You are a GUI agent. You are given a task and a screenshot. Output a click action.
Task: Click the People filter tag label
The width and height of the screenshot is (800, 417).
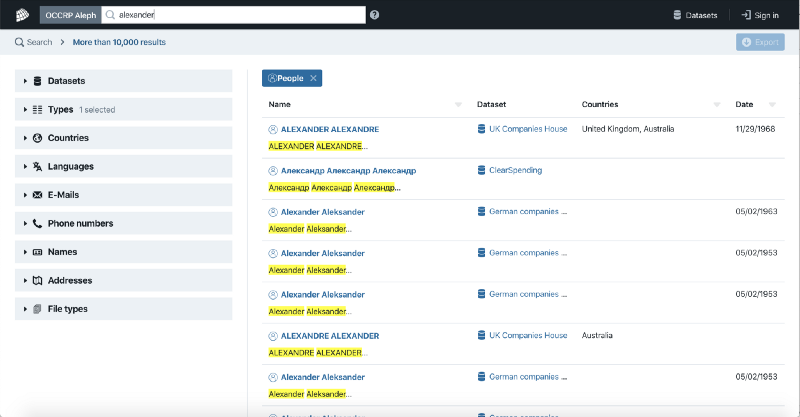click(290, 78)
